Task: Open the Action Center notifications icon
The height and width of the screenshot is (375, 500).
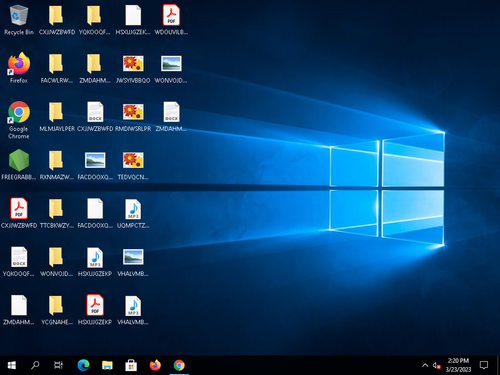Action: point(484,365)
